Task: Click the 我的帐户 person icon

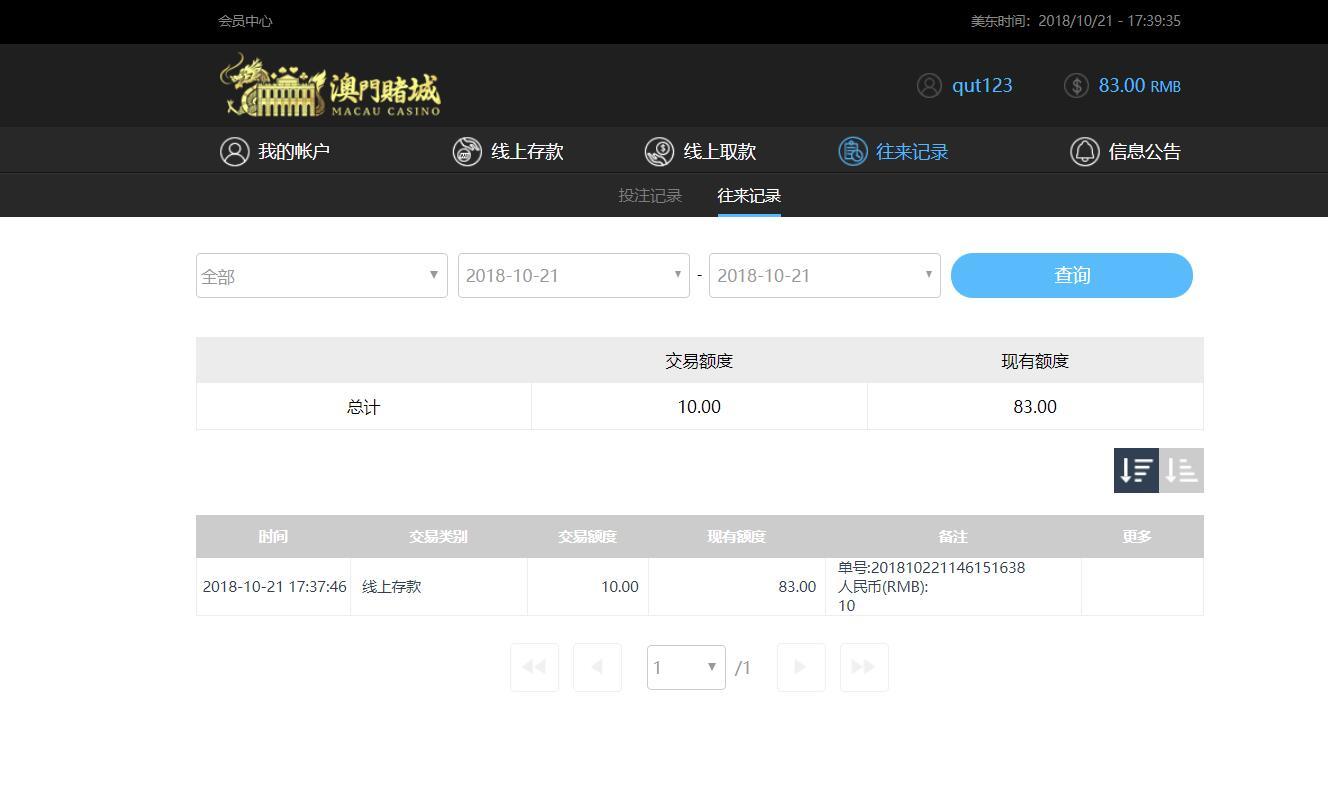Action: [x=235, y=152]
